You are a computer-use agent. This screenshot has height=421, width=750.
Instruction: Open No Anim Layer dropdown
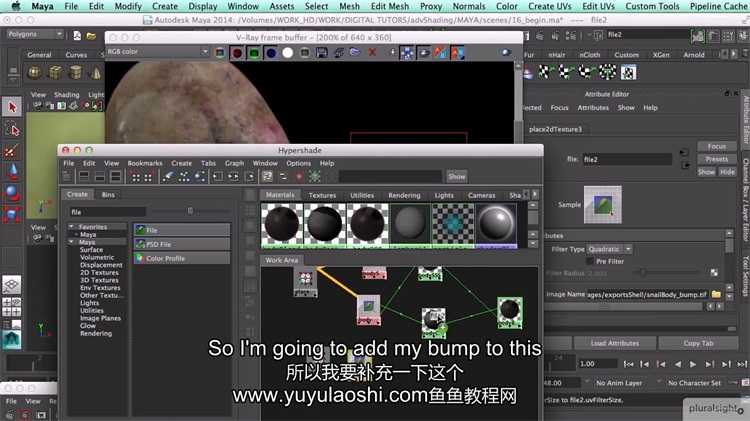coord(619,383)
